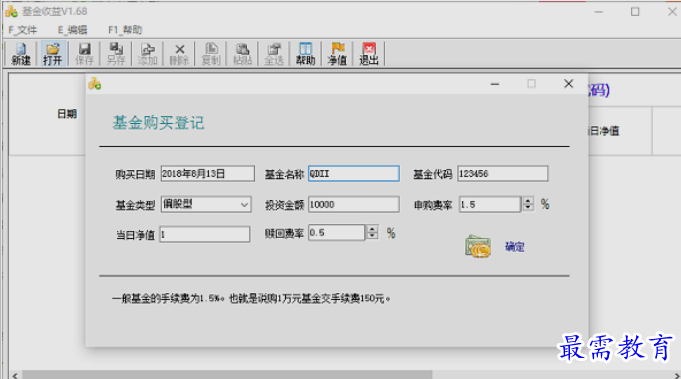Click the 基金购买登记 heading text
The image size is (681, 379).
(158, 123)
